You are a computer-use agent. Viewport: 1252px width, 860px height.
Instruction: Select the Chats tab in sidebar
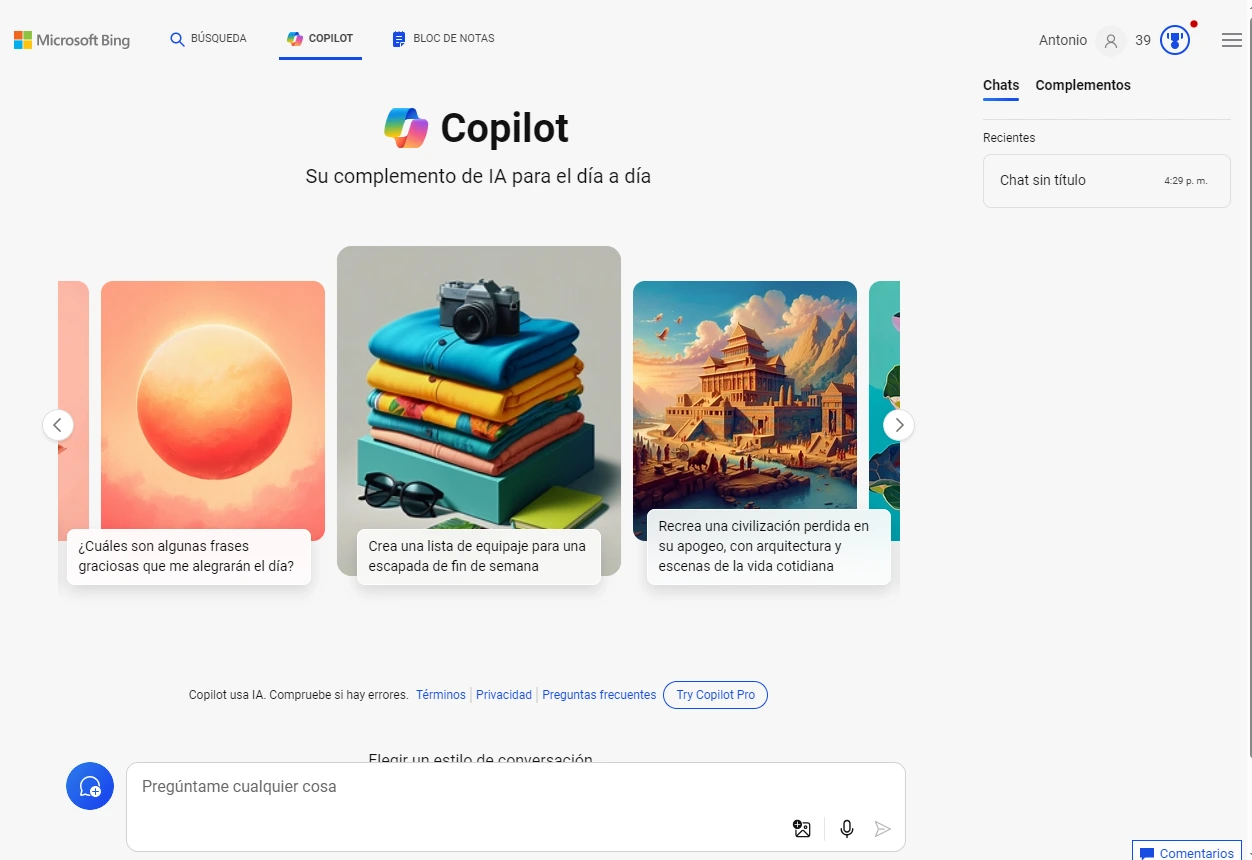click(1001, 86)
